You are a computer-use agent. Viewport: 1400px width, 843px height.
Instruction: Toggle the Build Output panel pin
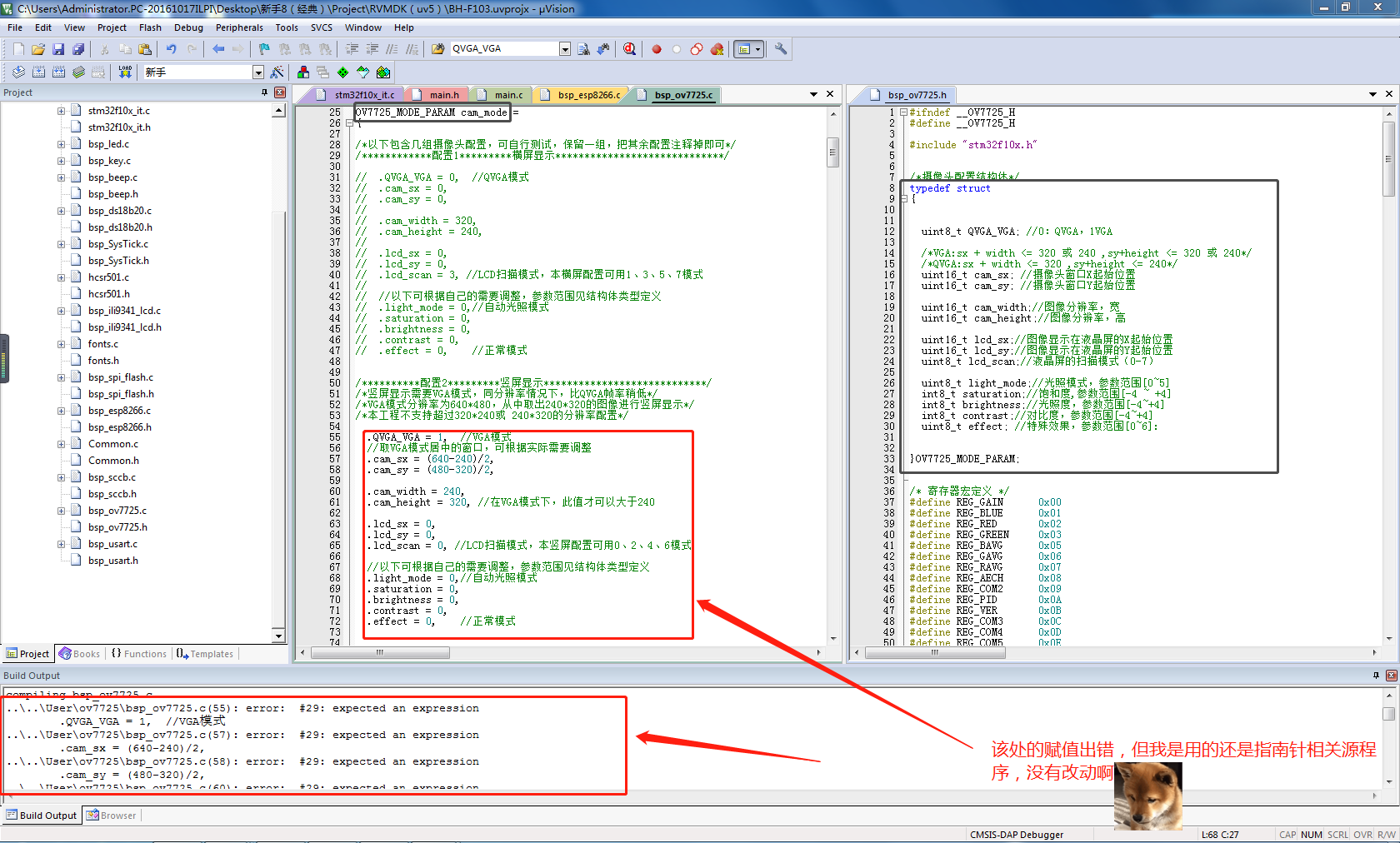(1376, 676)
